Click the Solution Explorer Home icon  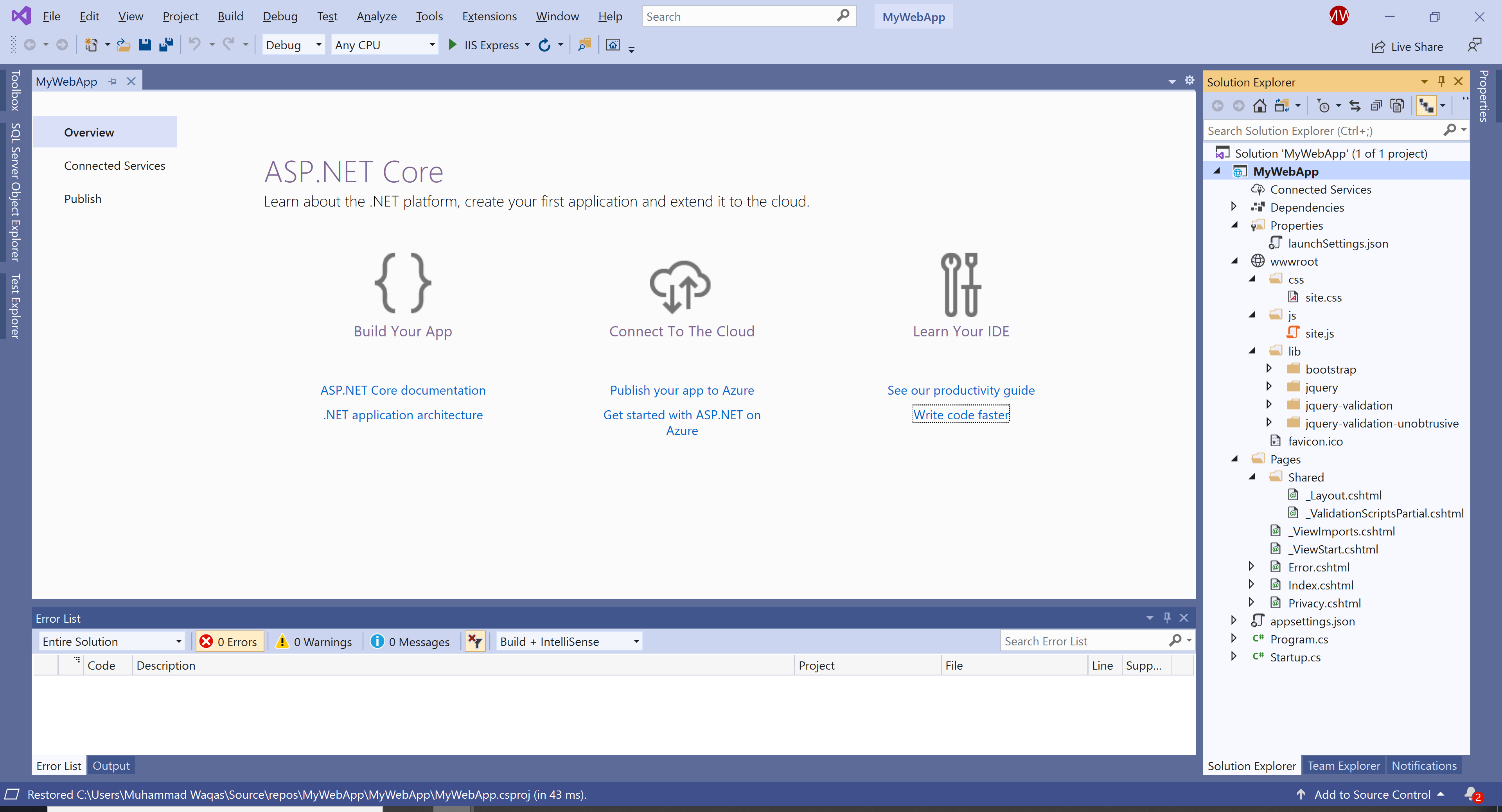(1259, 106)
